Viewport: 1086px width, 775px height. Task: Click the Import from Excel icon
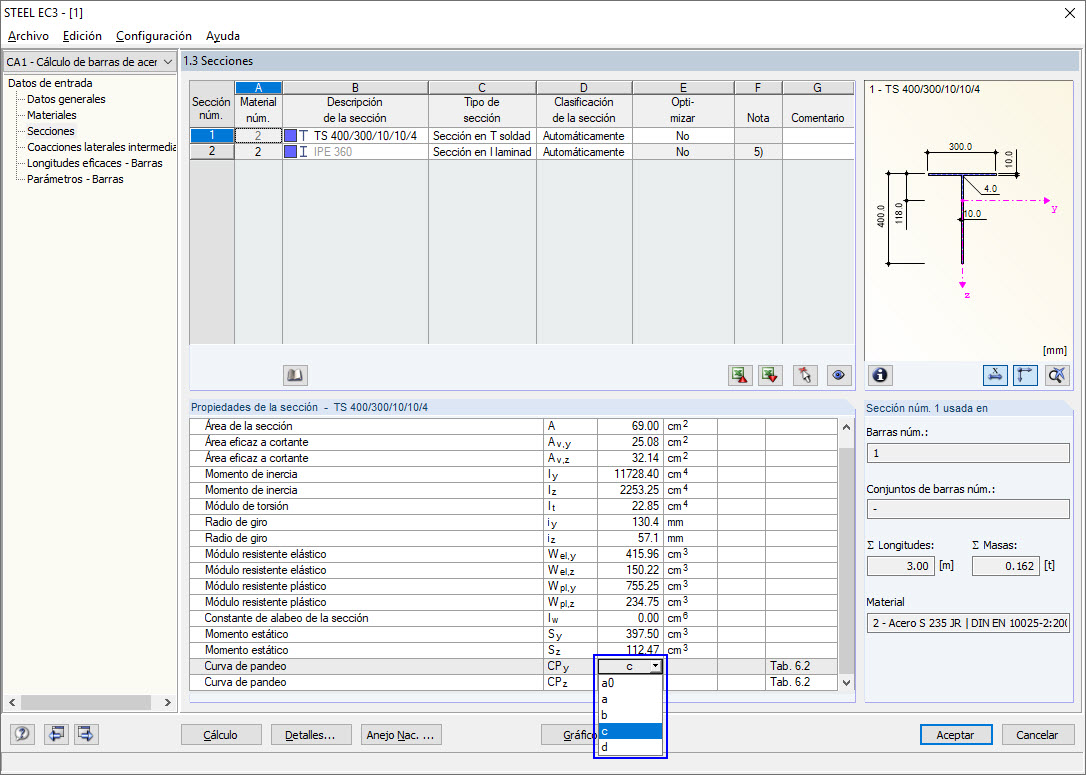coord(770,375)
